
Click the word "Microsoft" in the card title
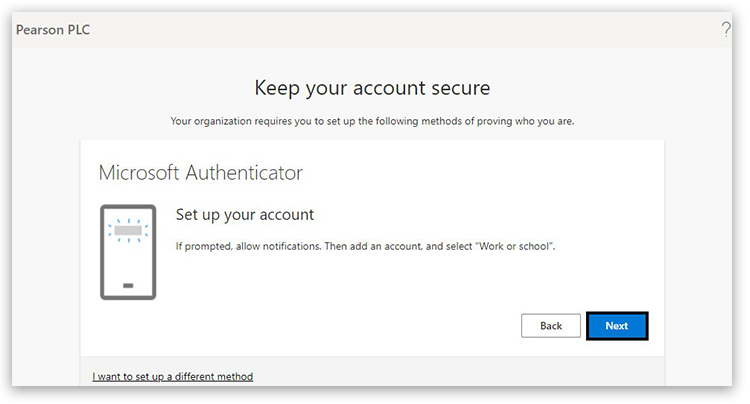tap(140, 172)
